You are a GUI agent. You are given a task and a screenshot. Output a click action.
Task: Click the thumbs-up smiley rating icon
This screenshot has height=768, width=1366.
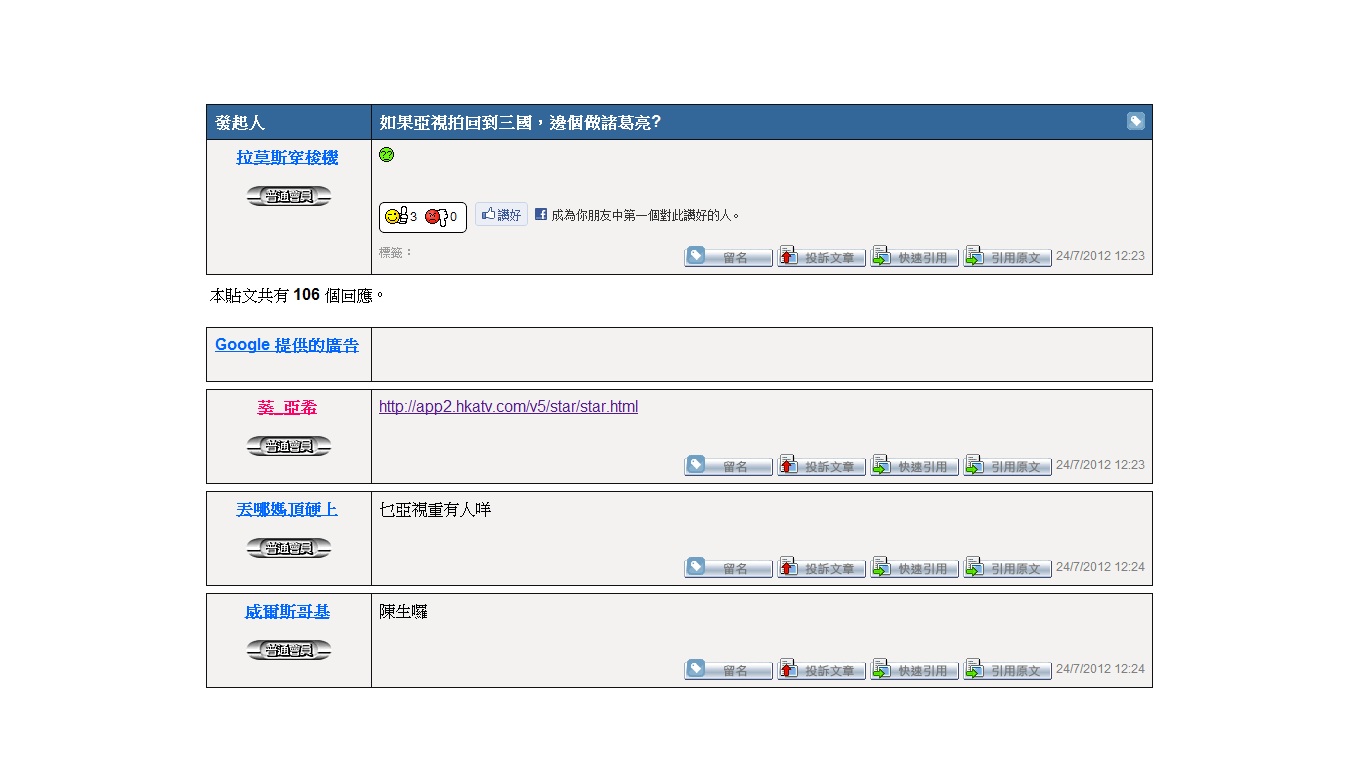point(396,216)
